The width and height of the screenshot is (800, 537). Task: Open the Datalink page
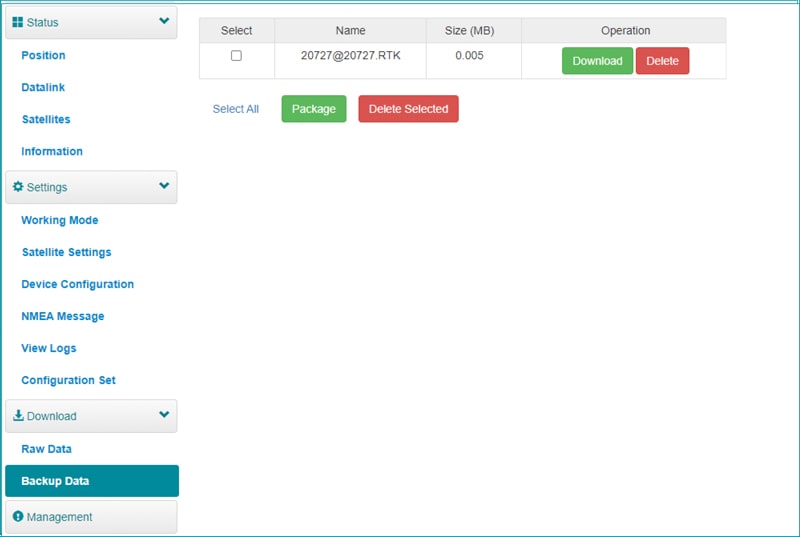pyautogui.click(x=43, y=87)
